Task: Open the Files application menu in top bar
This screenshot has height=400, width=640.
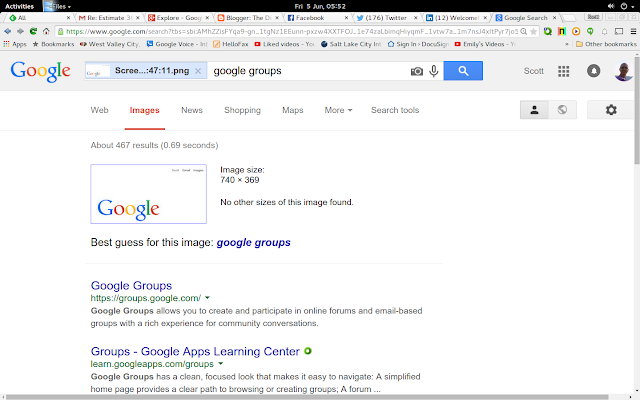Action: 58,7
